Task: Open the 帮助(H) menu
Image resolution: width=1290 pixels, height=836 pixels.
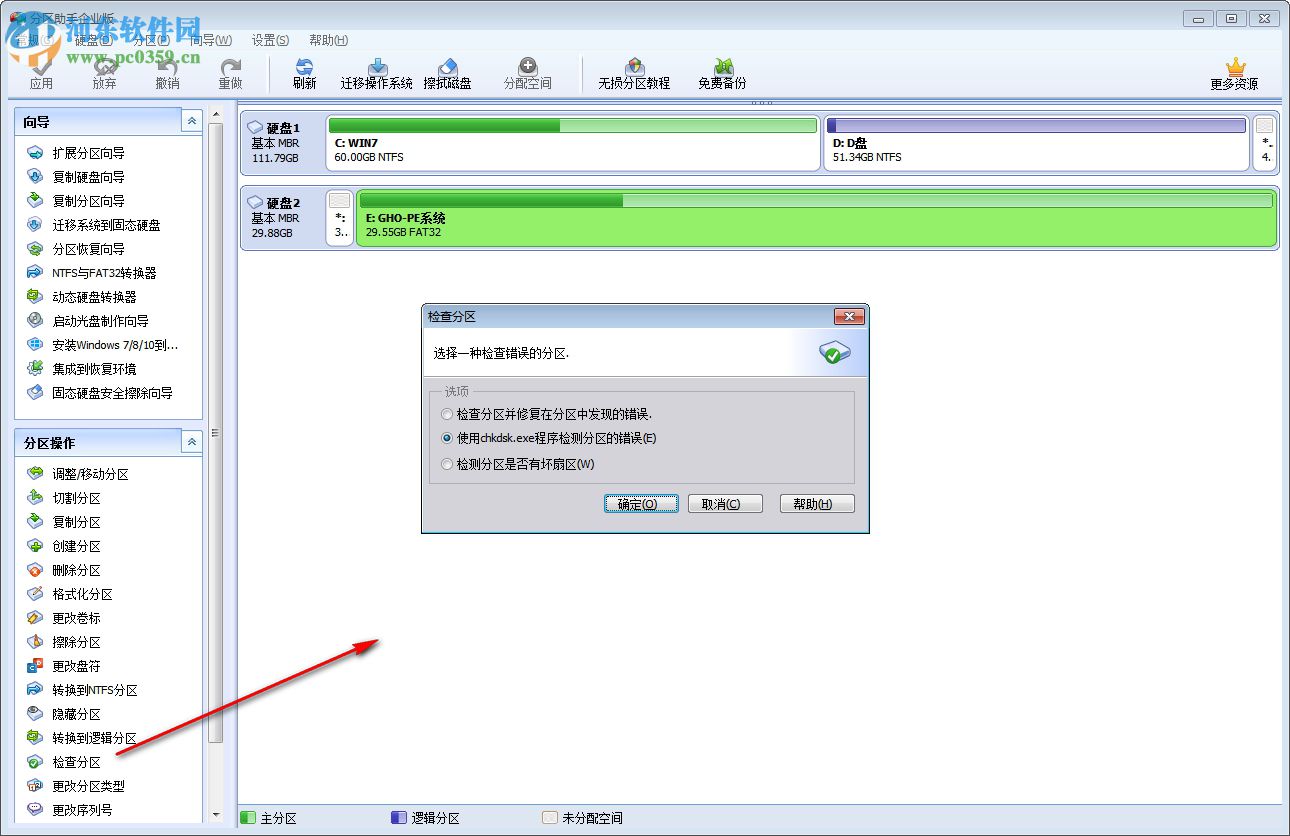Action: [x=326, y=40]
